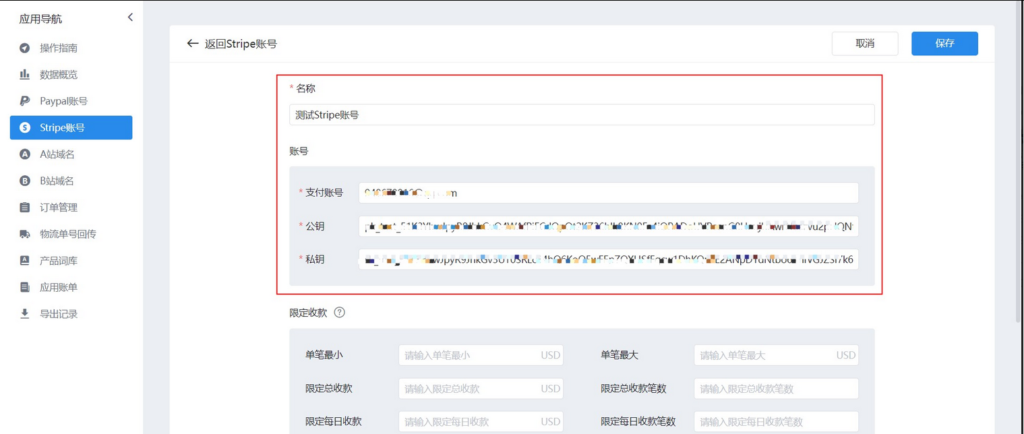
Task: Go back using 返回Stripe账号 arrow
Action: point(193,44)
